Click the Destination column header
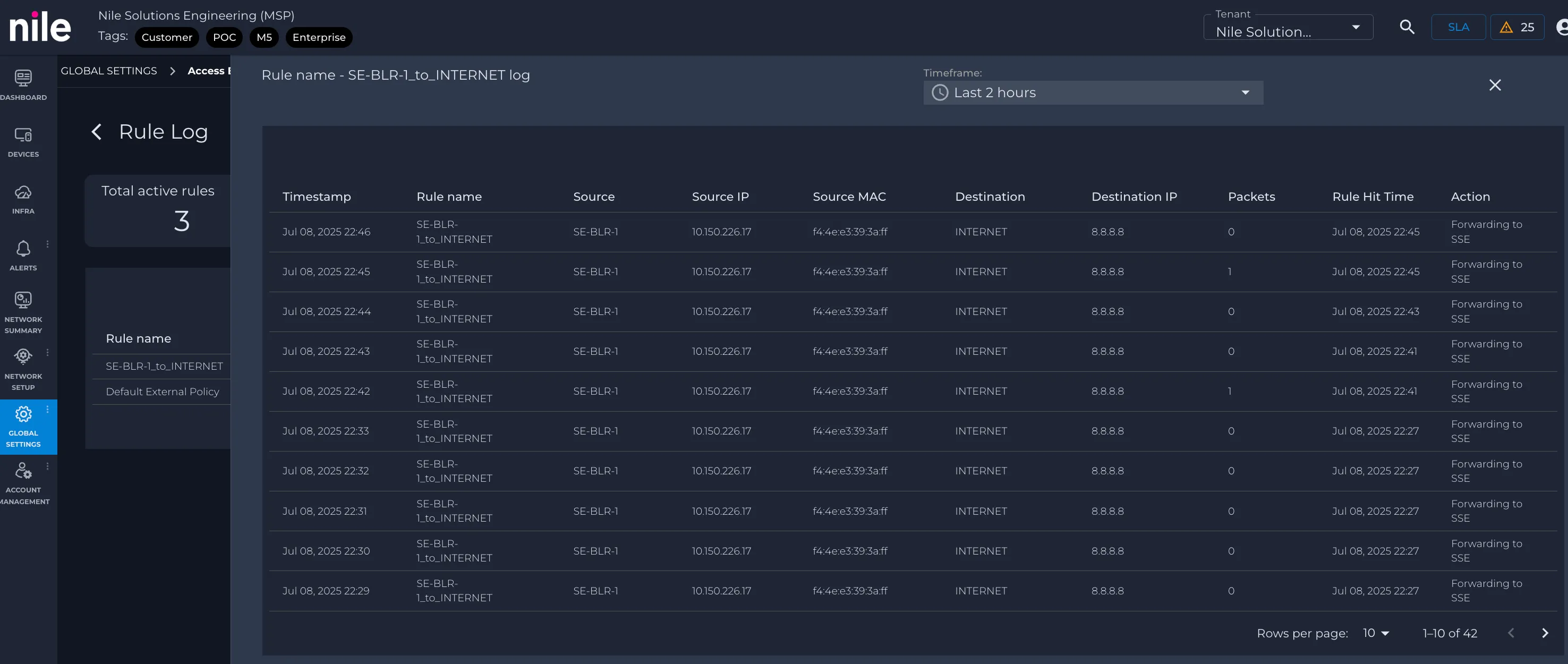This screenshot has height=664, width=1568. click(990, 197)
